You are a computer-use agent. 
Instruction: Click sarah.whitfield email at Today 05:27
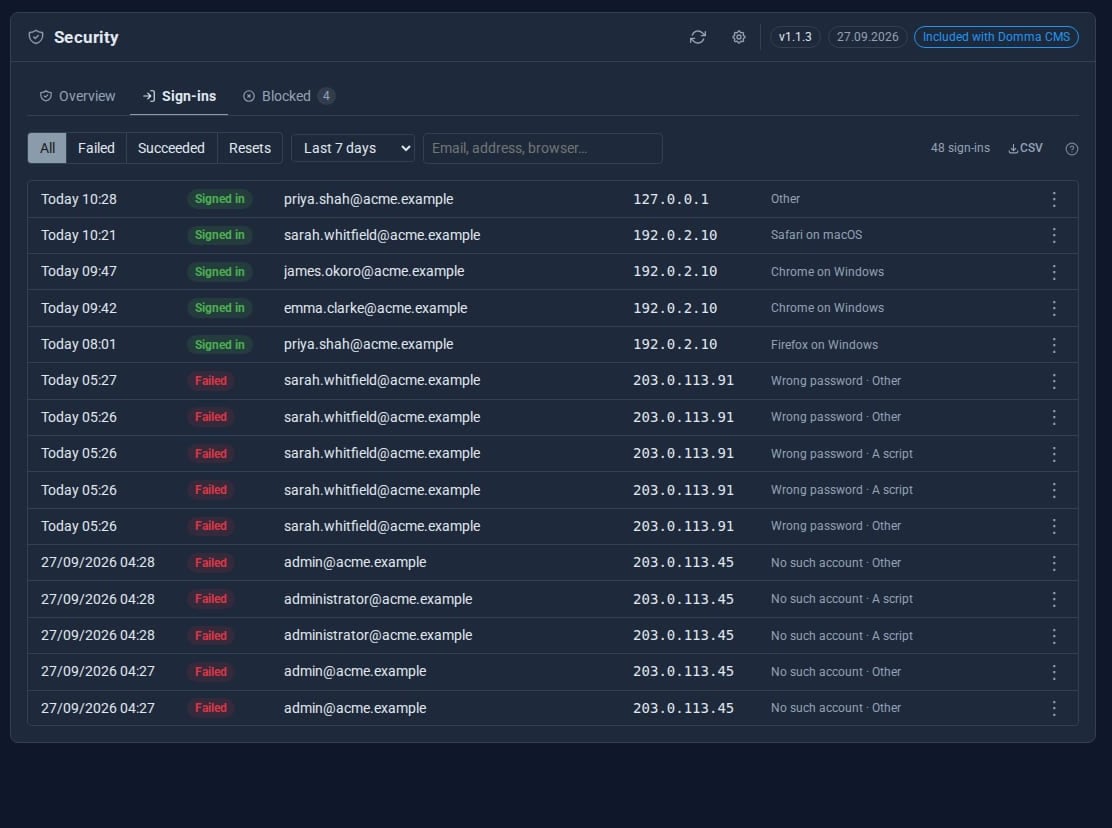[382, 381]
